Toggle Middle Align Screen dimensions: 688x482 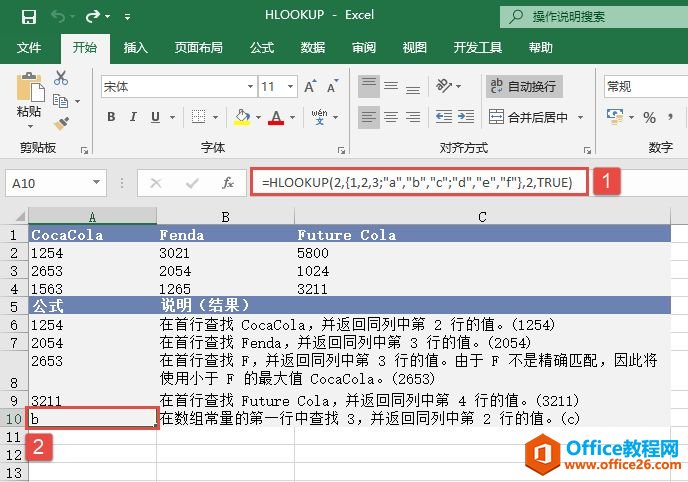[391, 86]
